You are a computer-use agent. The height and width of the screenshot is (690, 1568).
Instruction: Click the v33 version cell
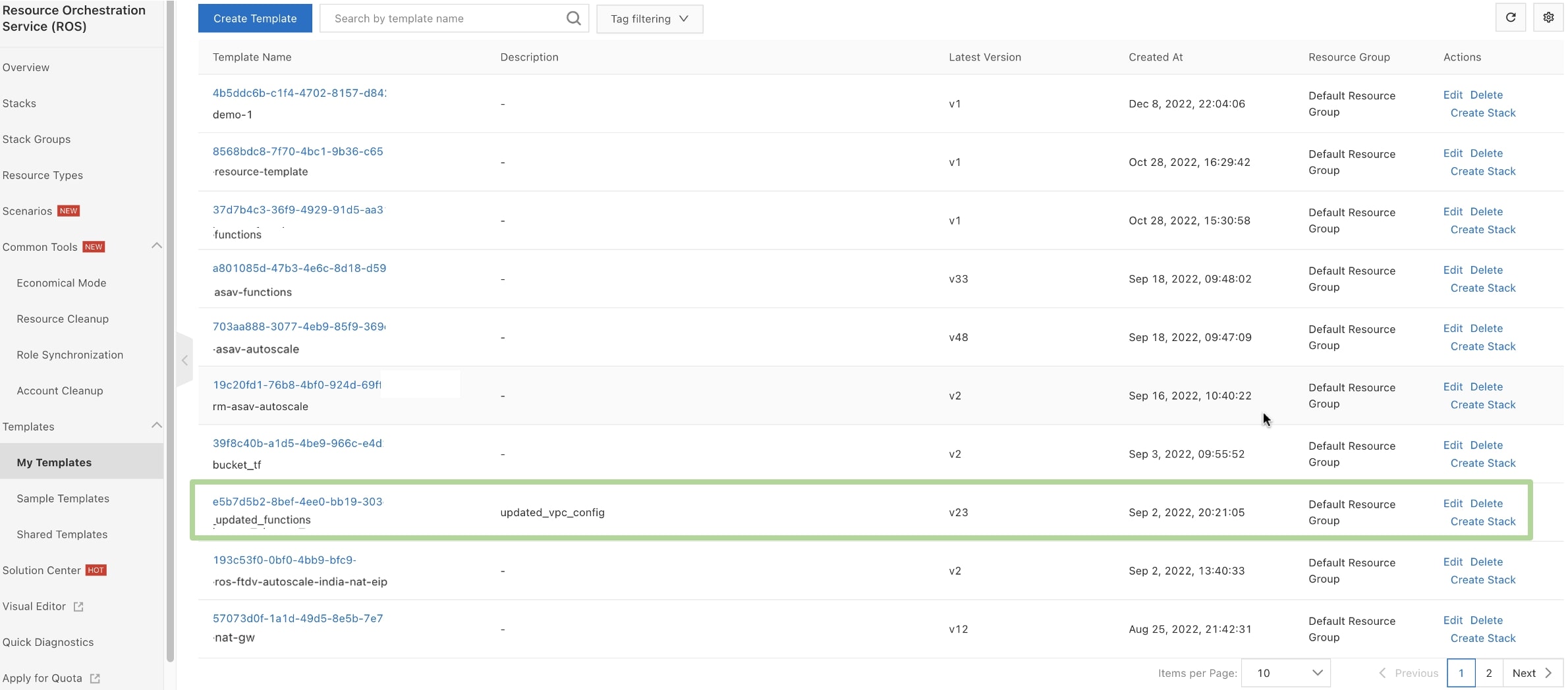[x=959, y=279]
